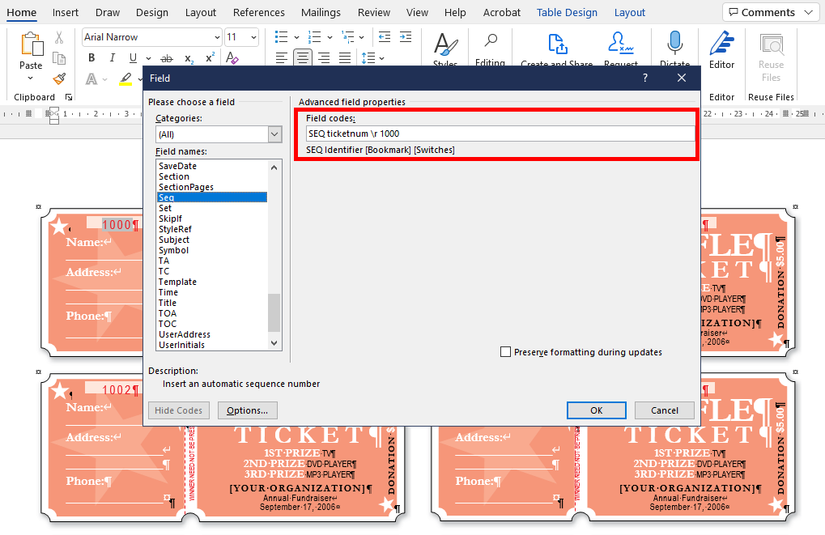The image size is (825, 535).
Task: Click the Copy icon
Action: [59, 58]
